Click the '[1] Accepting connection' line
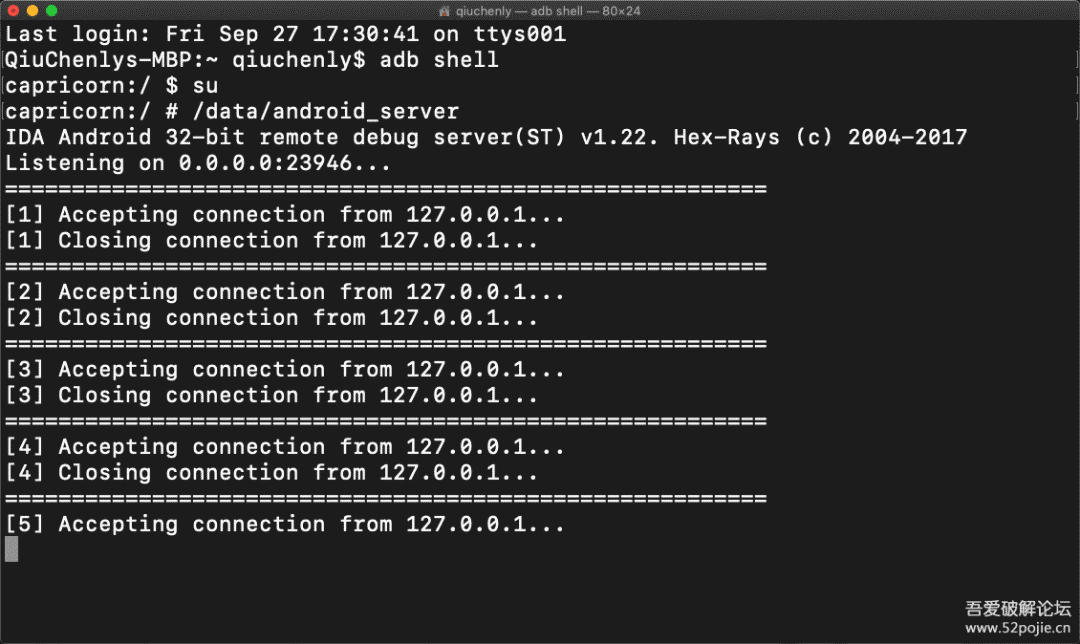The width and height of the screenshot is (1080, 644). pyautogui.click(x=285, y=215)
